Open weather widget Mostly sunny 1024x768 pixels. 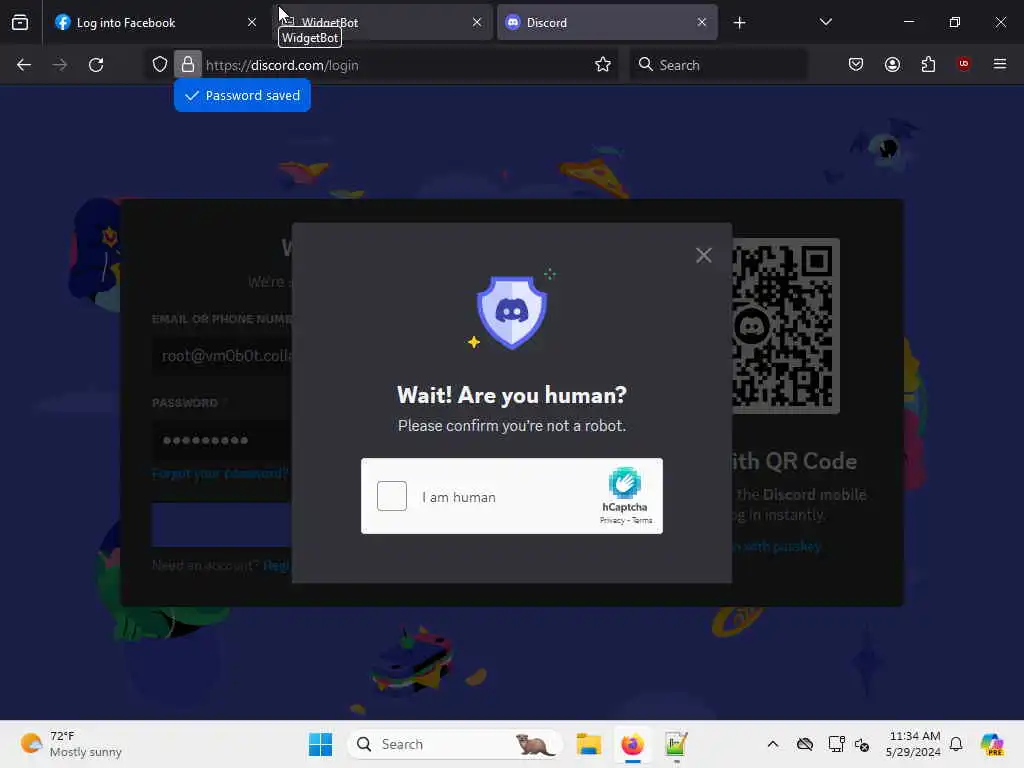(x=71, y=744)
